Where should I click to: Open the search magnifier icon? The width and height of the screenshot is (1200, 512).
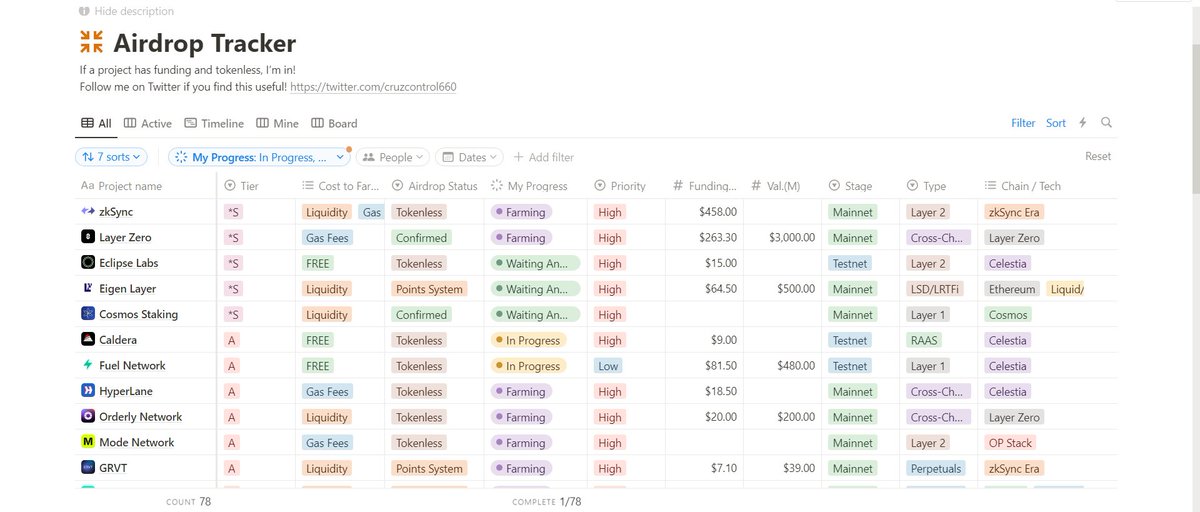click(x=1106, y=123)
